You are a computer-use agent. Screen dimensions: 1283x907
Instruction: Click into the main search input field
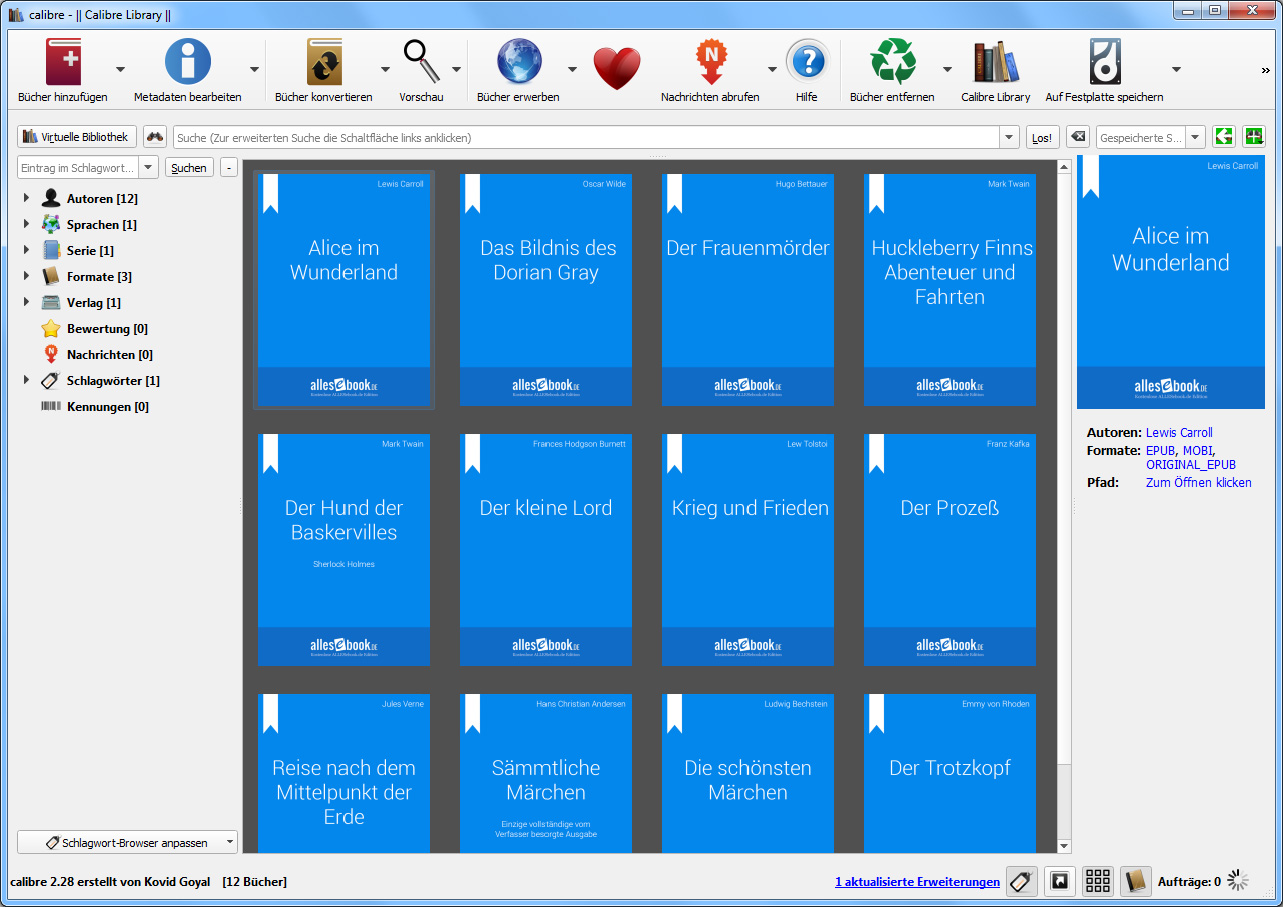[586, 137]
